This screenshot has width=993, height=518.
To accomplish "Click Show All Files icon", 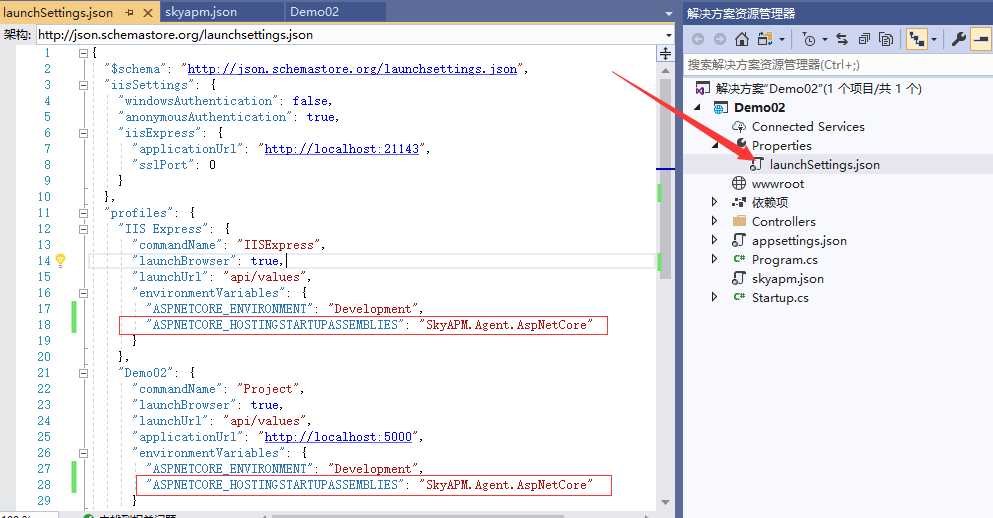I will click(886, 39).
